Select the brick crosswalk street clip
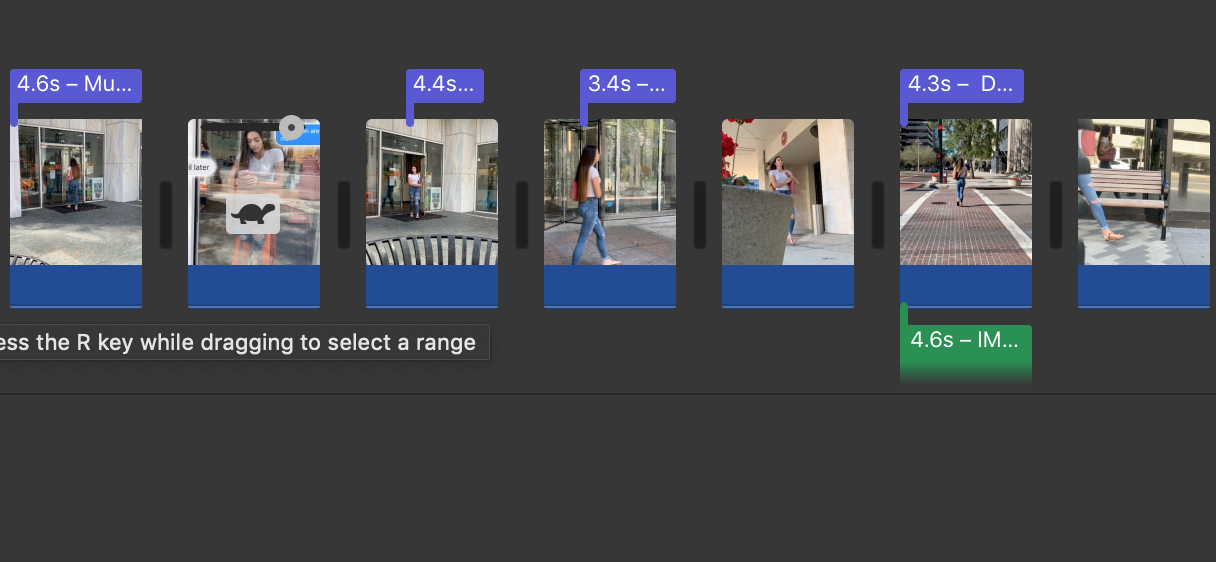1216x562 pixels. point(966,192)
